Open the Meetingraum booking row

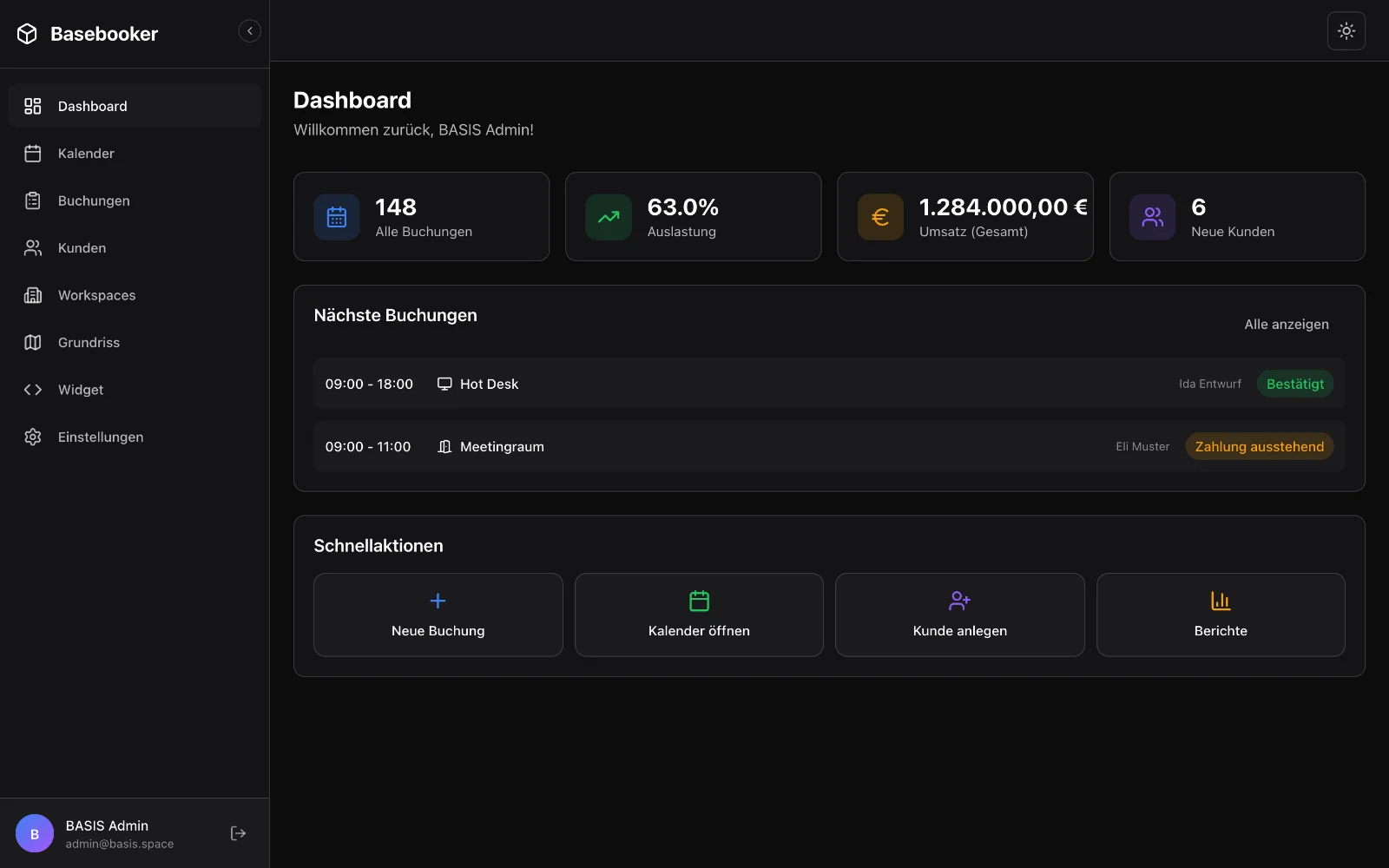pos(829,446)
